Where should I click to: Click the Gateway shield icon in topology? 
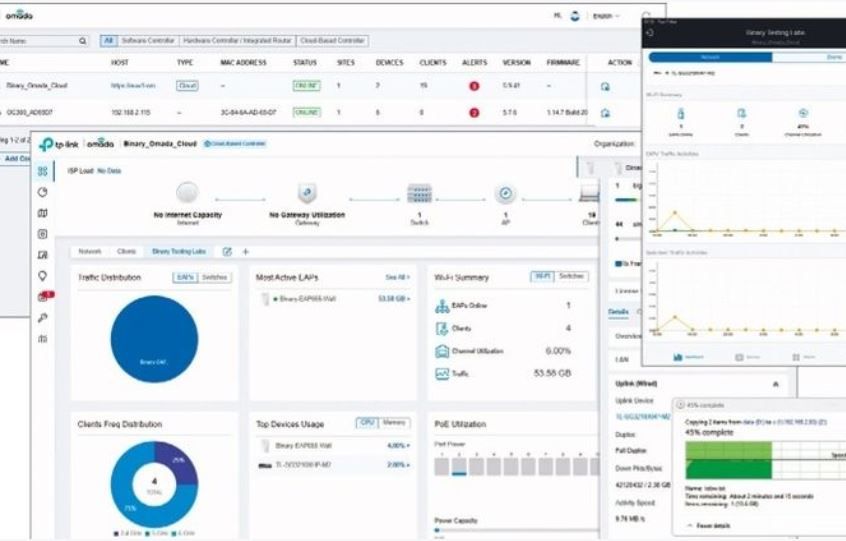coord(306,193)
